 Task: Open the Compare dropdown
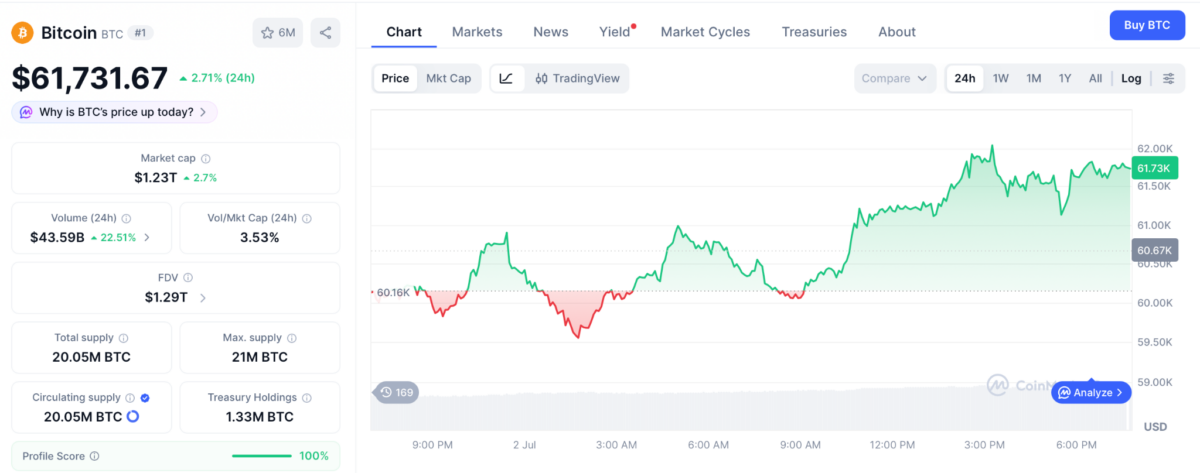pos(895,78)
